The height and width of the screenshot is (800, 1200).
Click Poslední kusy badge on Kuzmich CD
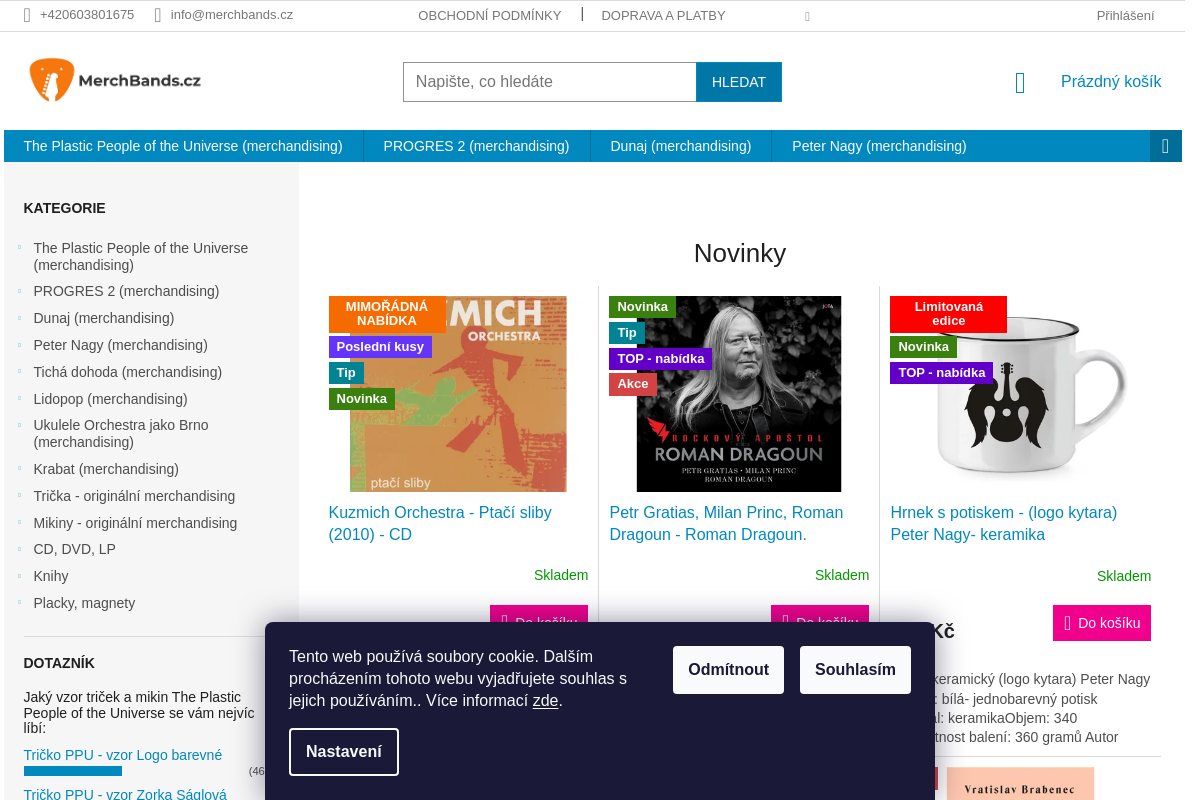pos(380,347)
